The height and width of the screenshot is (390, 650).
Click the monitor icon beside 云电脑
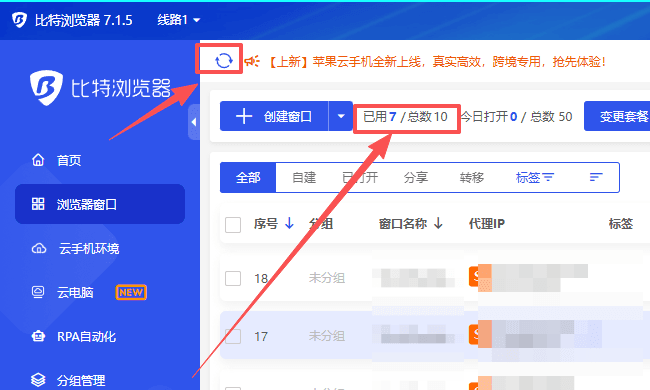coord(38,292)
